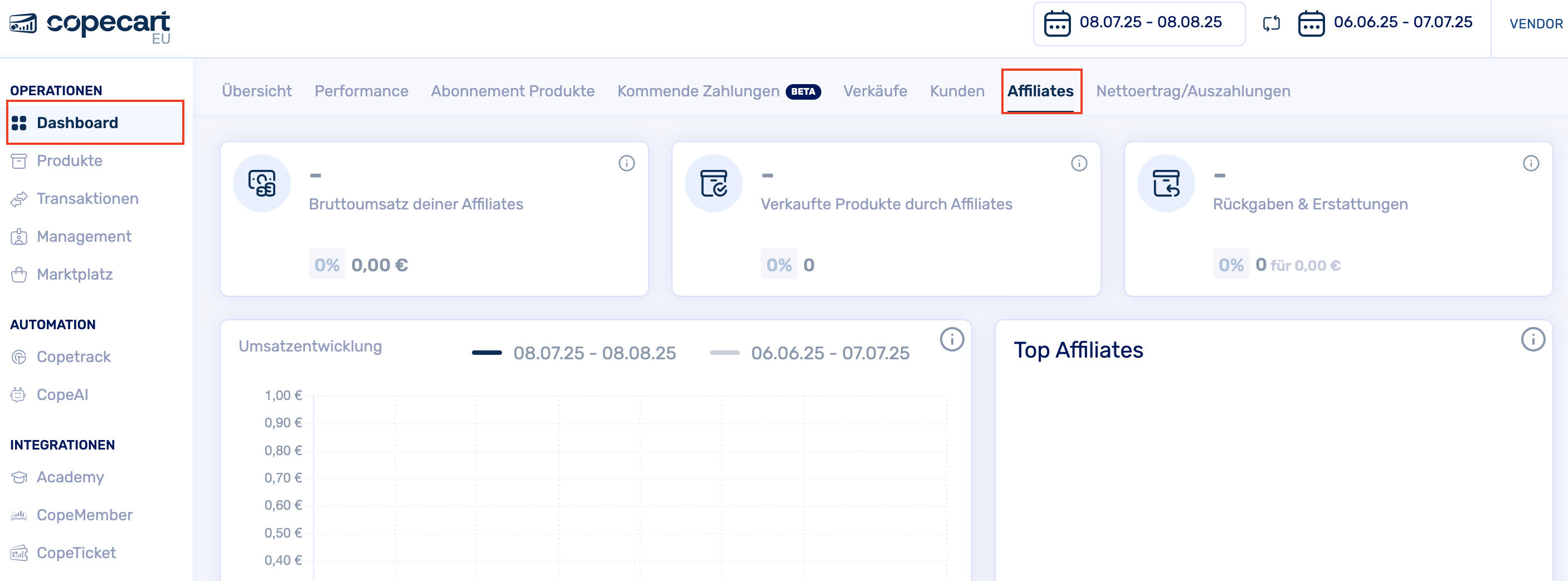Go to Nettoertrag/Auszahlungen tab
This screenshot has height=581, width=1568.
pyautogui.click(x=1192, y=91)
